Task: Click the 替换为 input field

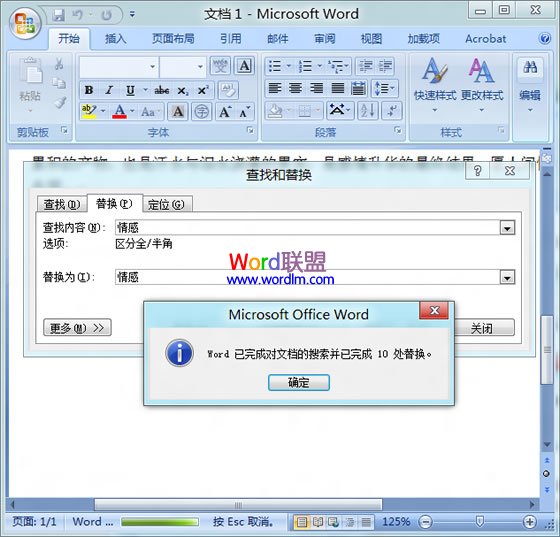Action: click(307, 277)
